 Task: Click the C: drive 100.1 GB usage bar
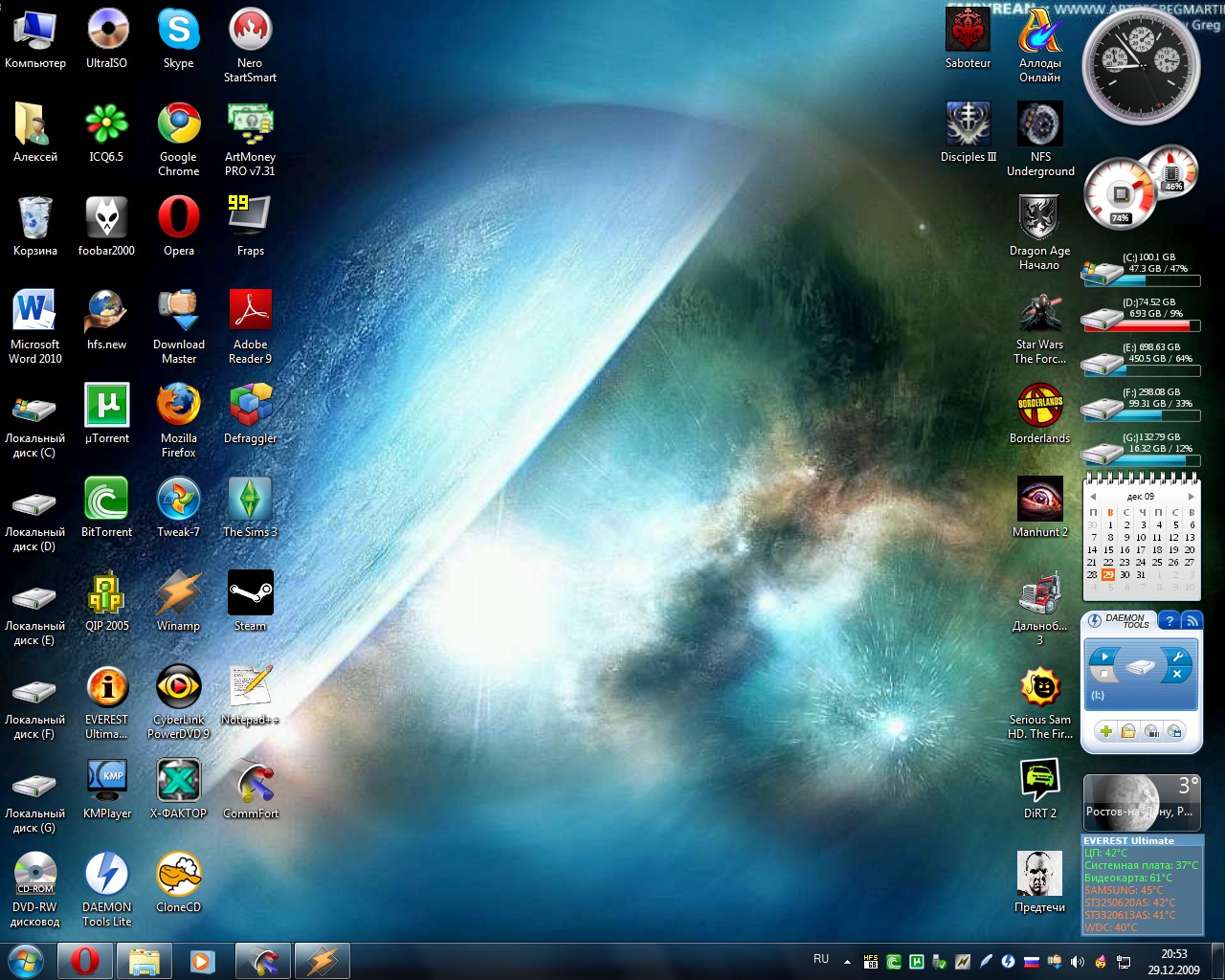1141,281
